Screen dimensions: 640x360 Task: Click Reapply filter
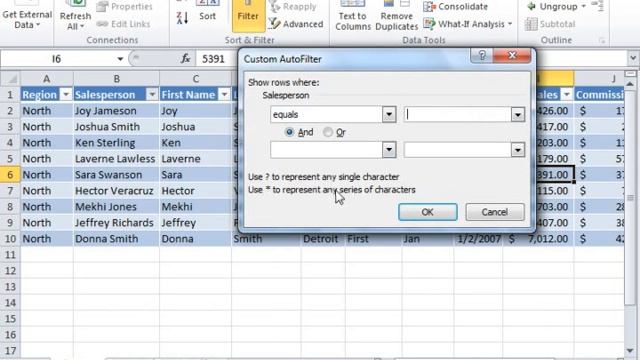tap(293, 7)
